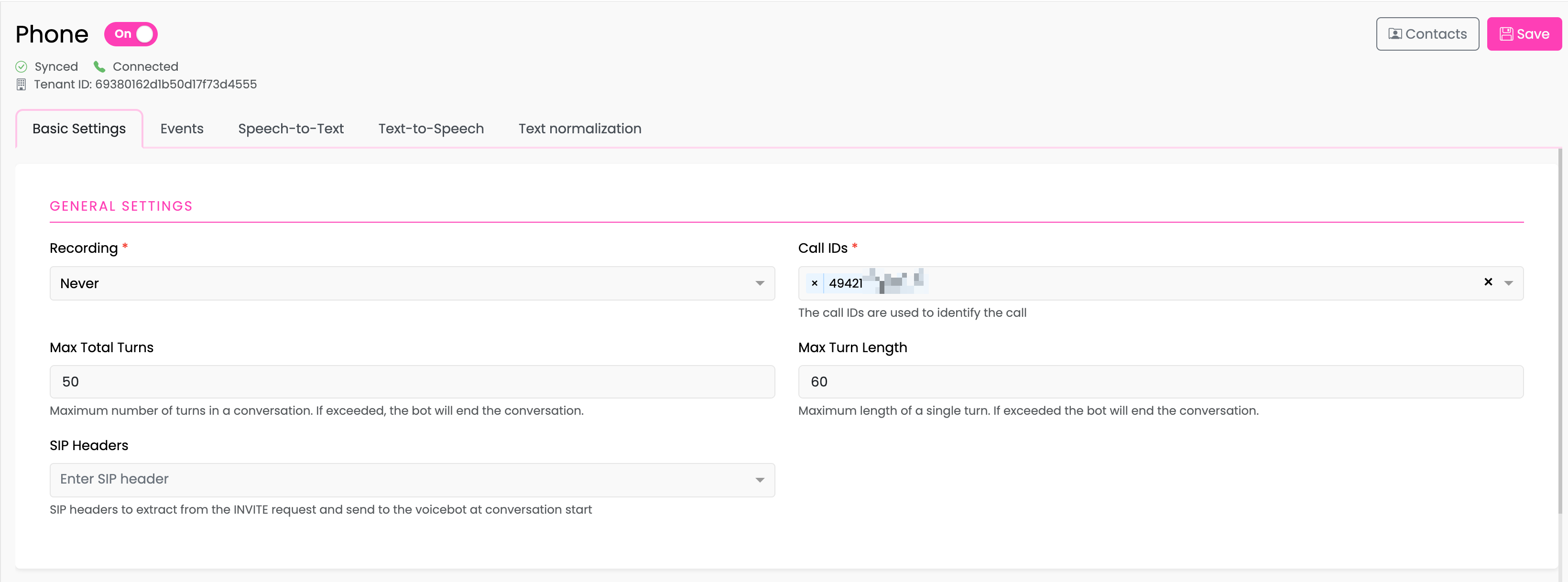Switch to the Text-to-Speech tab
Screen dimensions: 1568x582
431,129
